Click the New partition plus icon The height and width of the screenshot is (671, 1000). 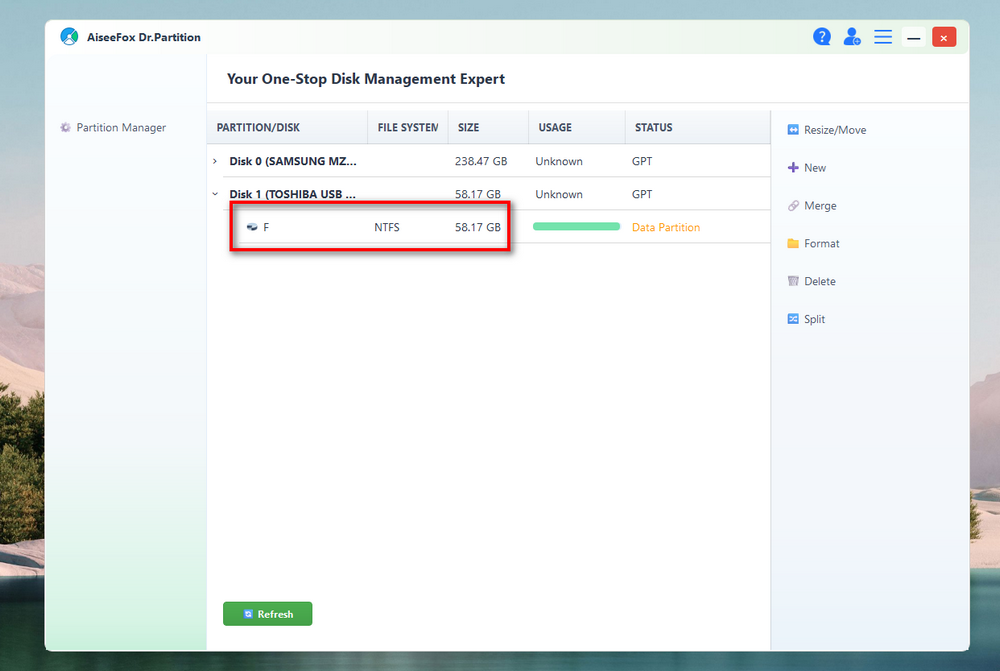793,168
